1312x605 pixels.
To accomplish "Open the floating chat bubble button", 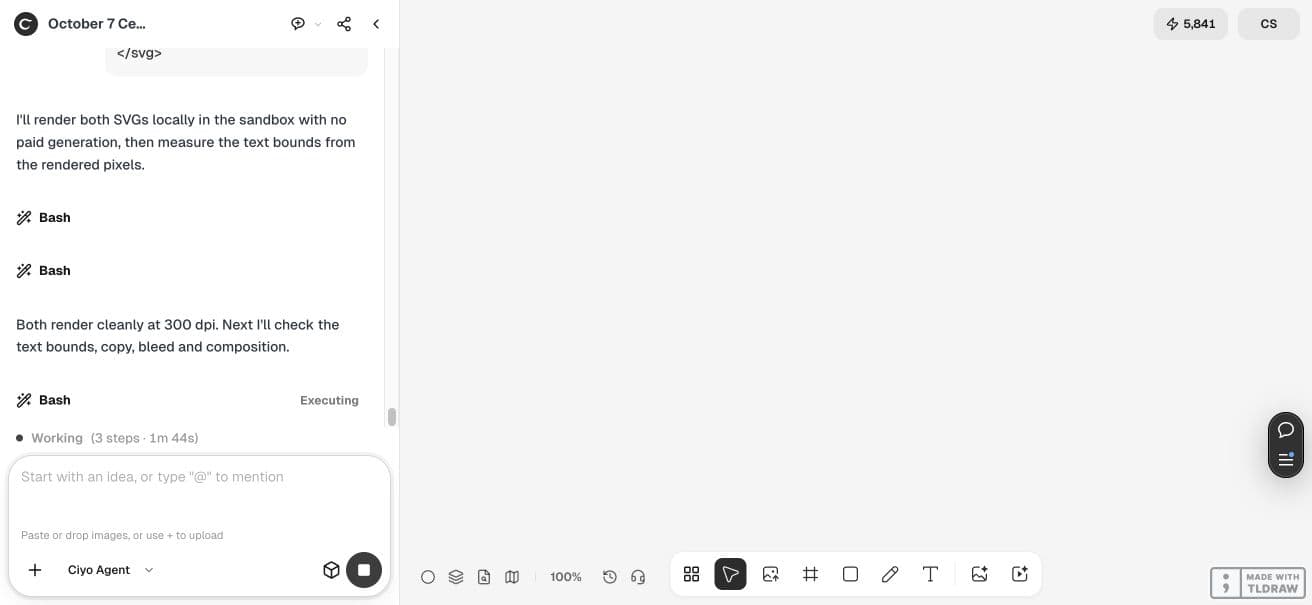I will [x=1286, y=430].
